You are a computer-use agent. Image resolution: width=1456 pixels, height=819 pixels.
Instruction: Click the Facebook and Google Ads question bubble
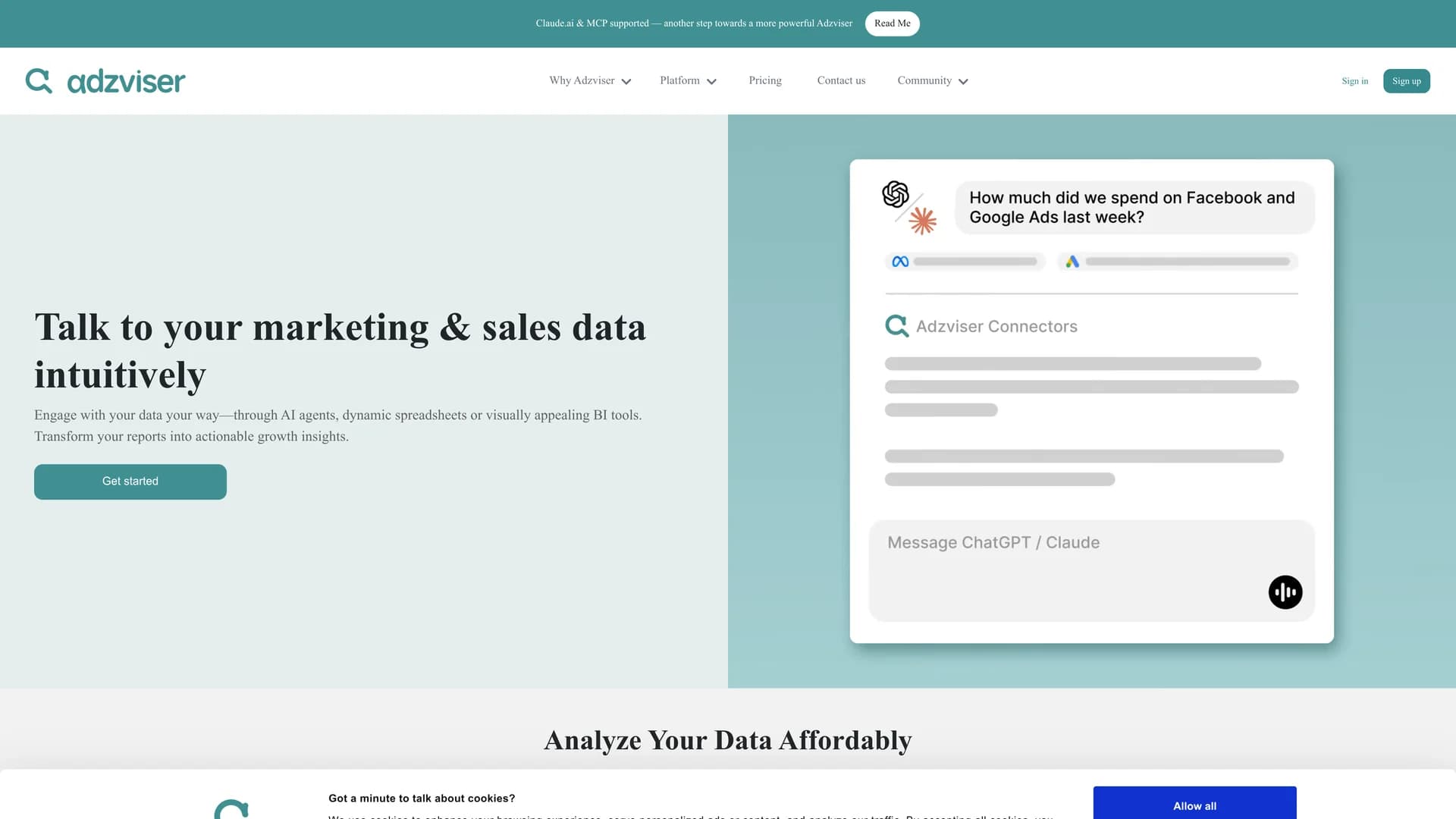pyautogui.click(x=1134, y=207)
